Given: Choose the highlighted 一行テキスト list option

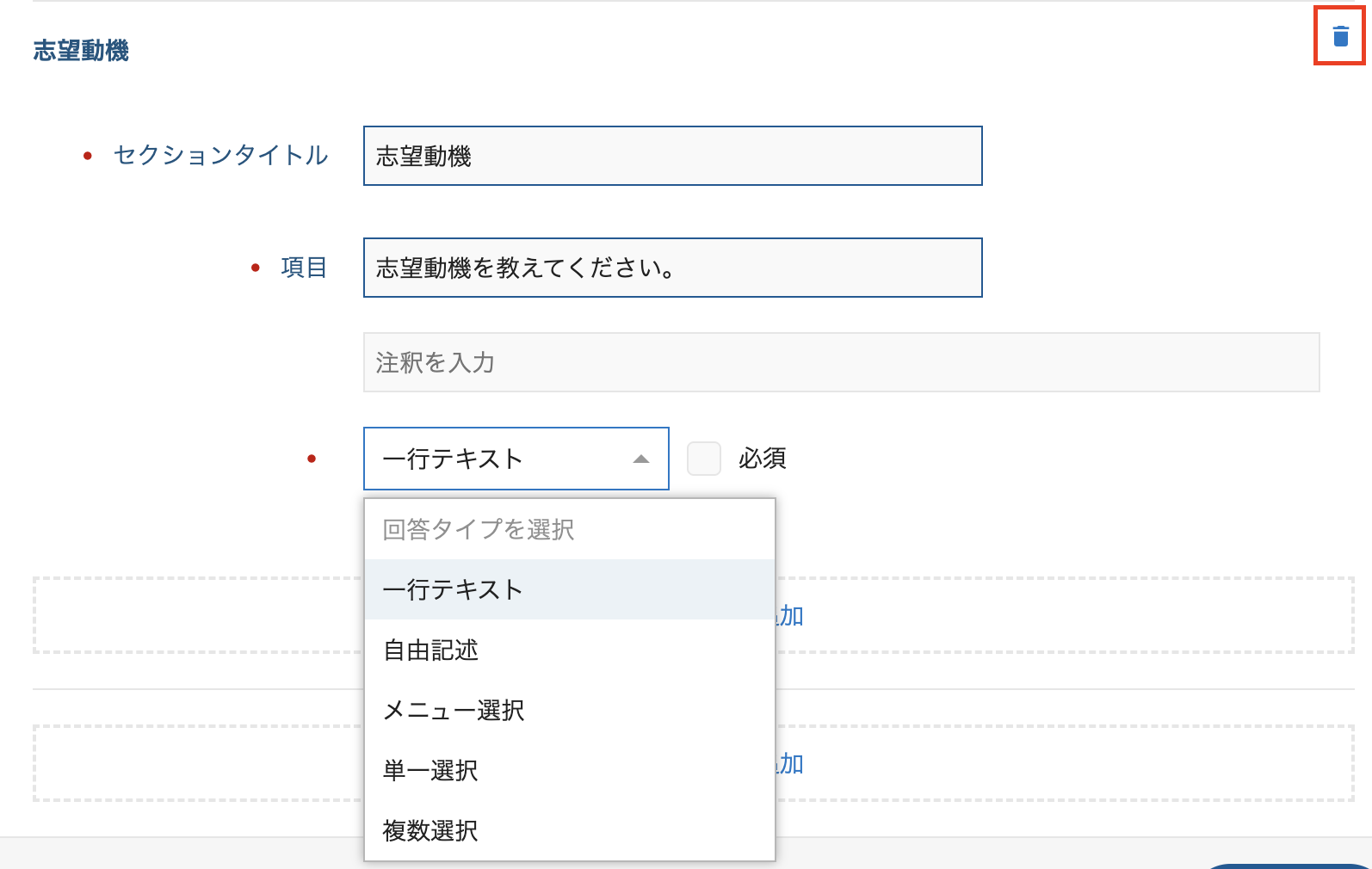Looking at the screenshot, I should pyautogui.click(x=453, y=590).
